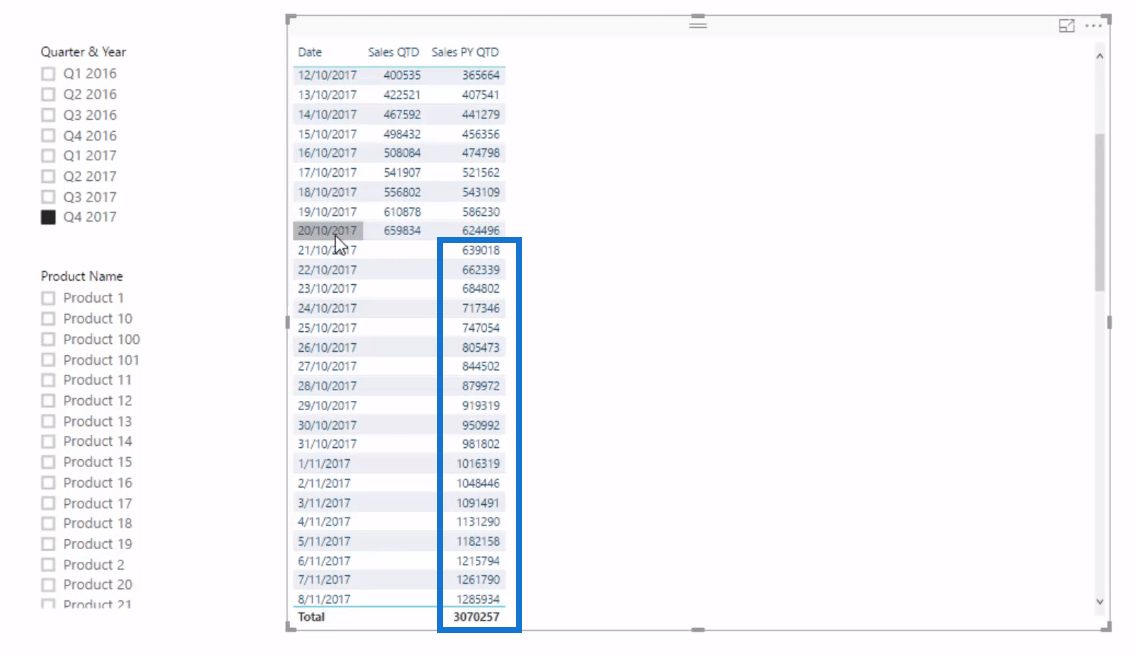Select the Product 1 checkbox
The height and width of the screenshot is (655, 1138).
point(48,298)
